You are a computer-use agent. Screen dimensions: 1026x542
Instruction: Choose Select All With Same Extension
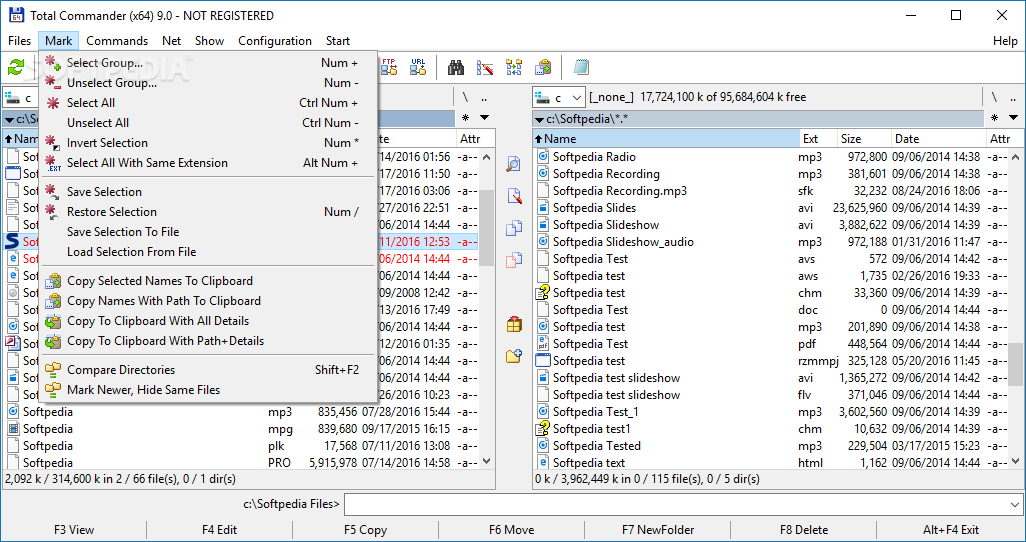click(x=208, y=163)
